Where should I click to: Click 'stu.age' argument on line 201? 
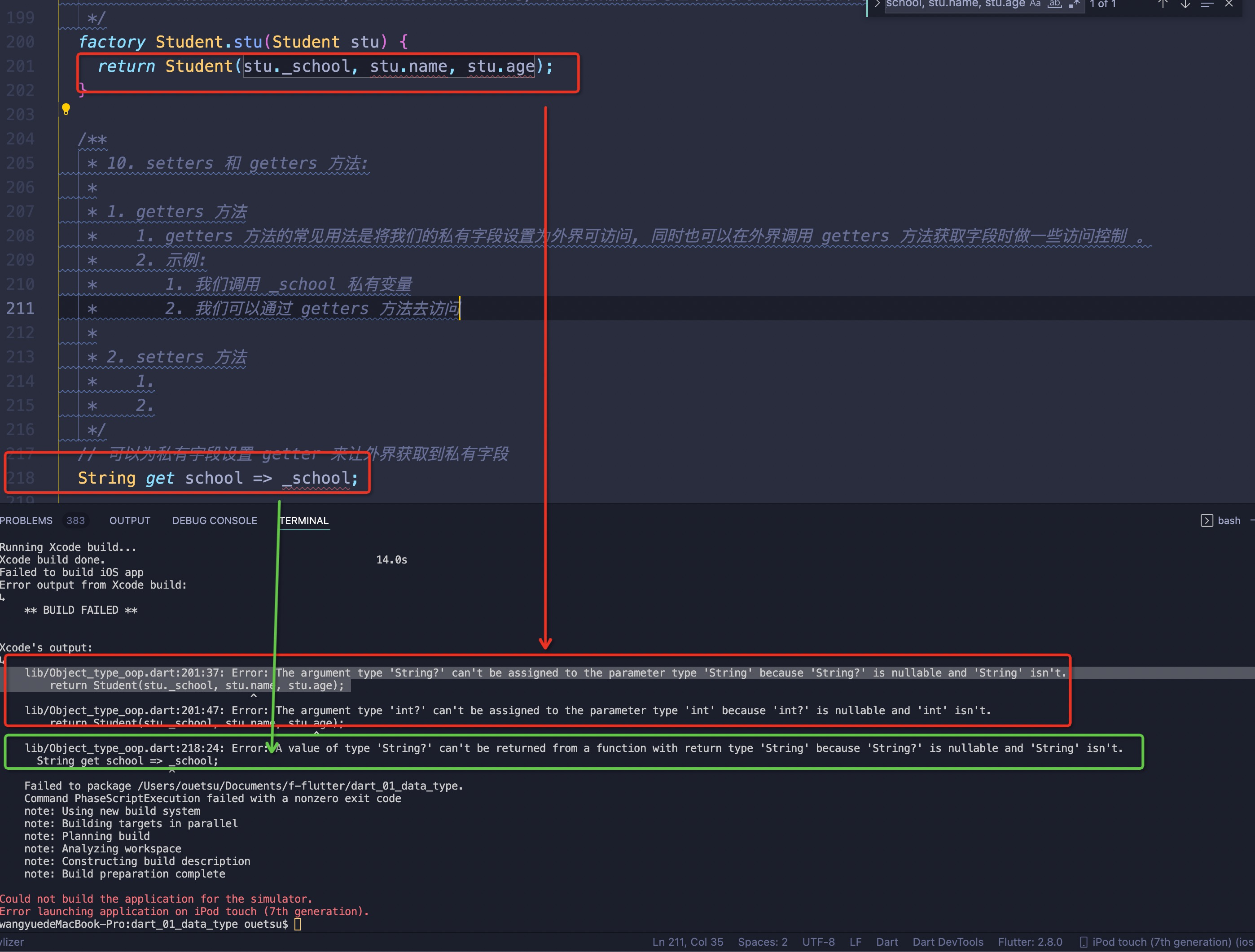click(500, 66)
